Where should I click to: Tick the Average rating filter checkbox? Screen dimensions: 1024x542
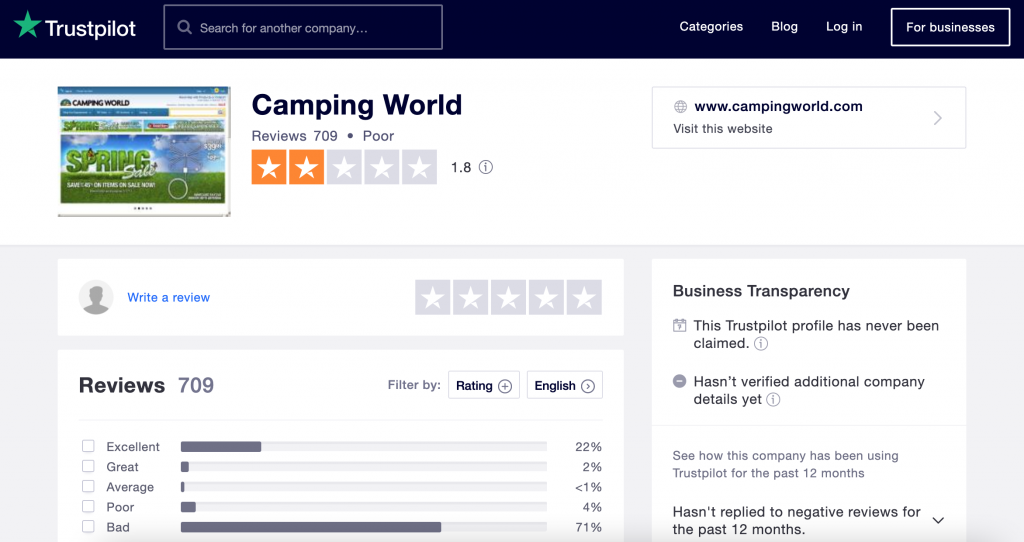click(x=88, y=486)
